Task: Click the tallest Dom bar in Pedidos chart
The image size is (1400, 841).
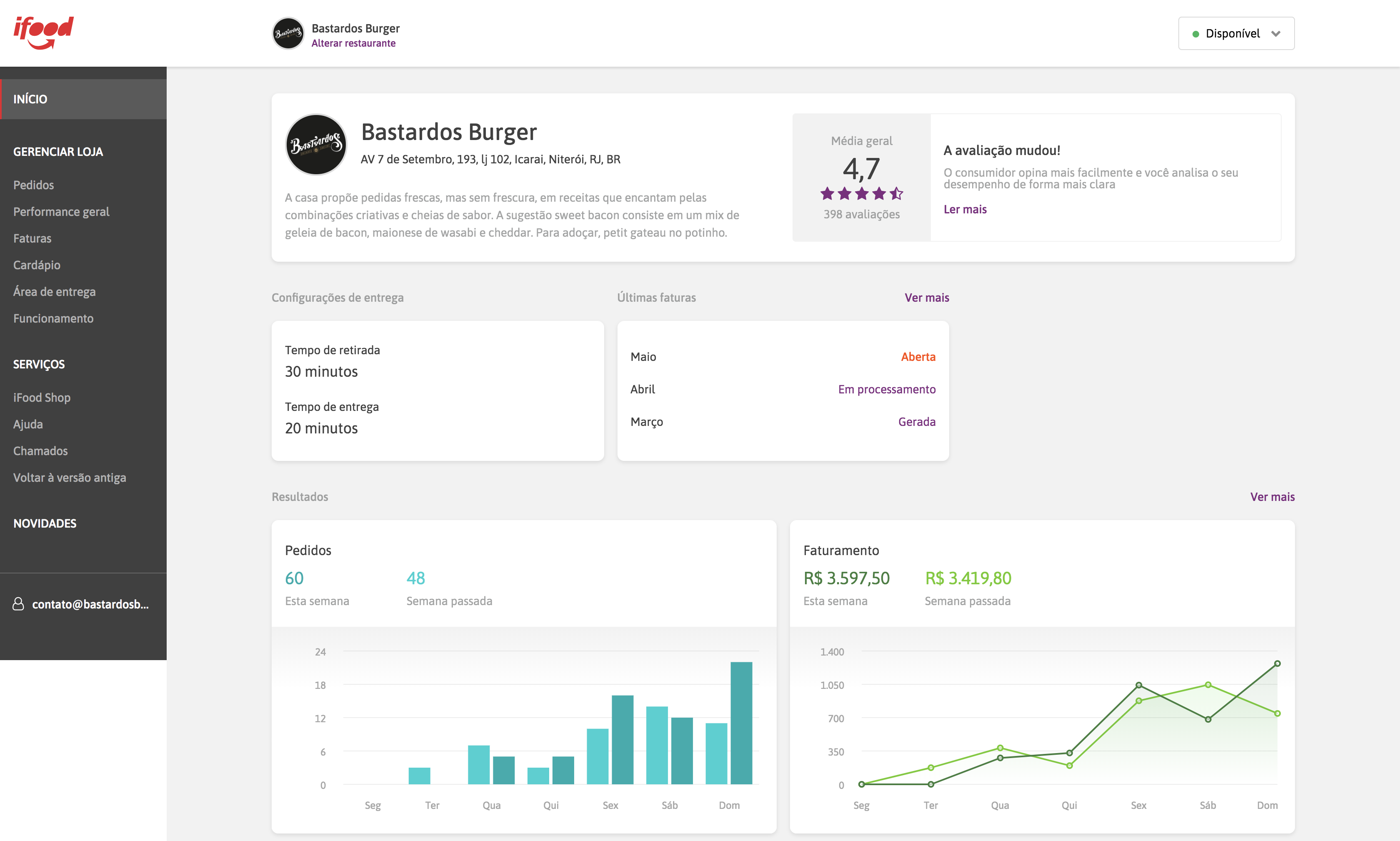Action: pos(741,723)
